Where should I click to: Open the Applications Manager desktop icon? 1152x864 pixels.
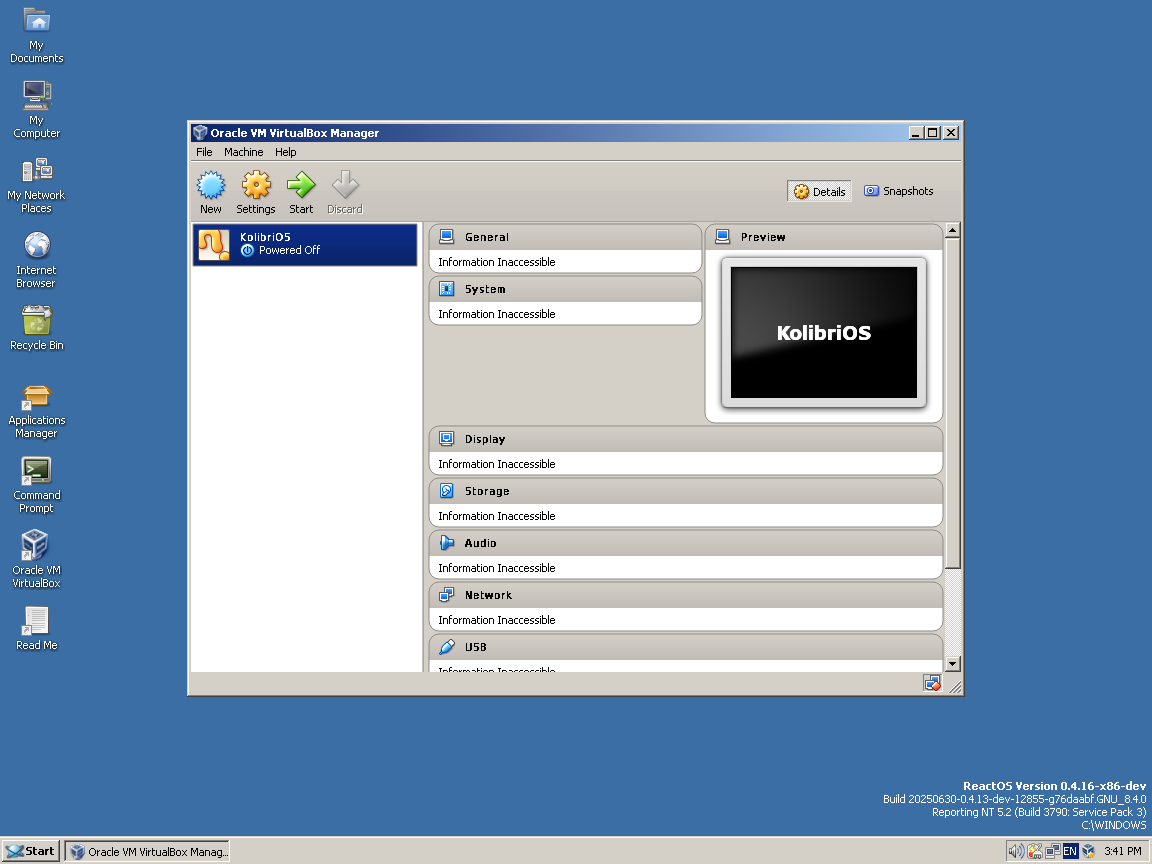click(36, 410)
